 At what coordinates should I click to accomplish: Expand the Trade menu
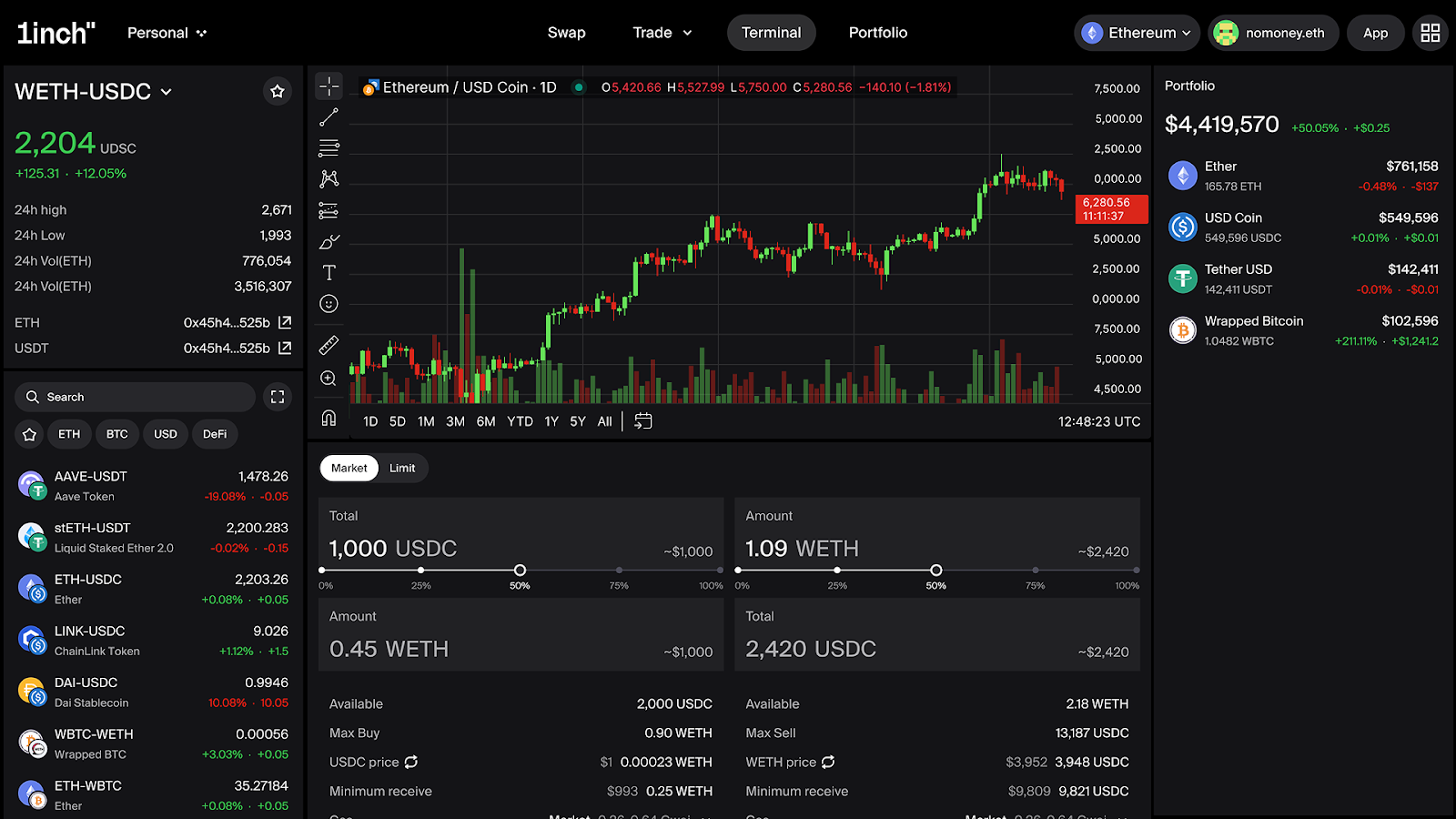coord(662,33)
